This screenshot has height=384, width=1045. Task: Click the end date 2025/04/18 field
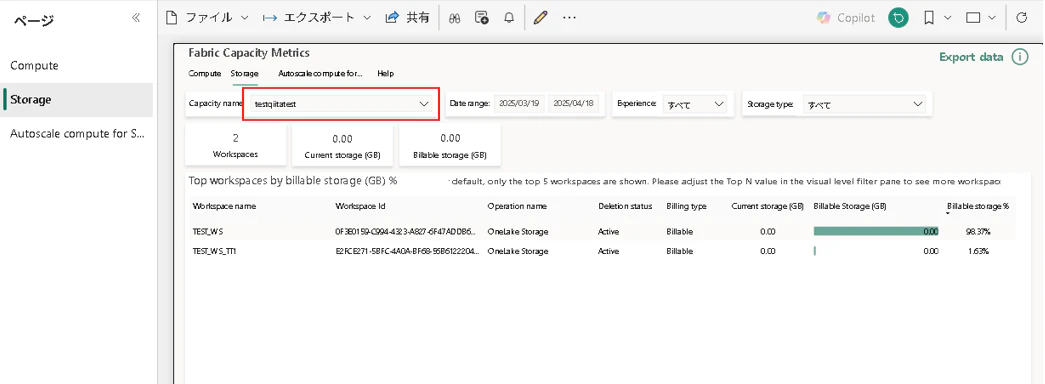click(x=573, y=103)
